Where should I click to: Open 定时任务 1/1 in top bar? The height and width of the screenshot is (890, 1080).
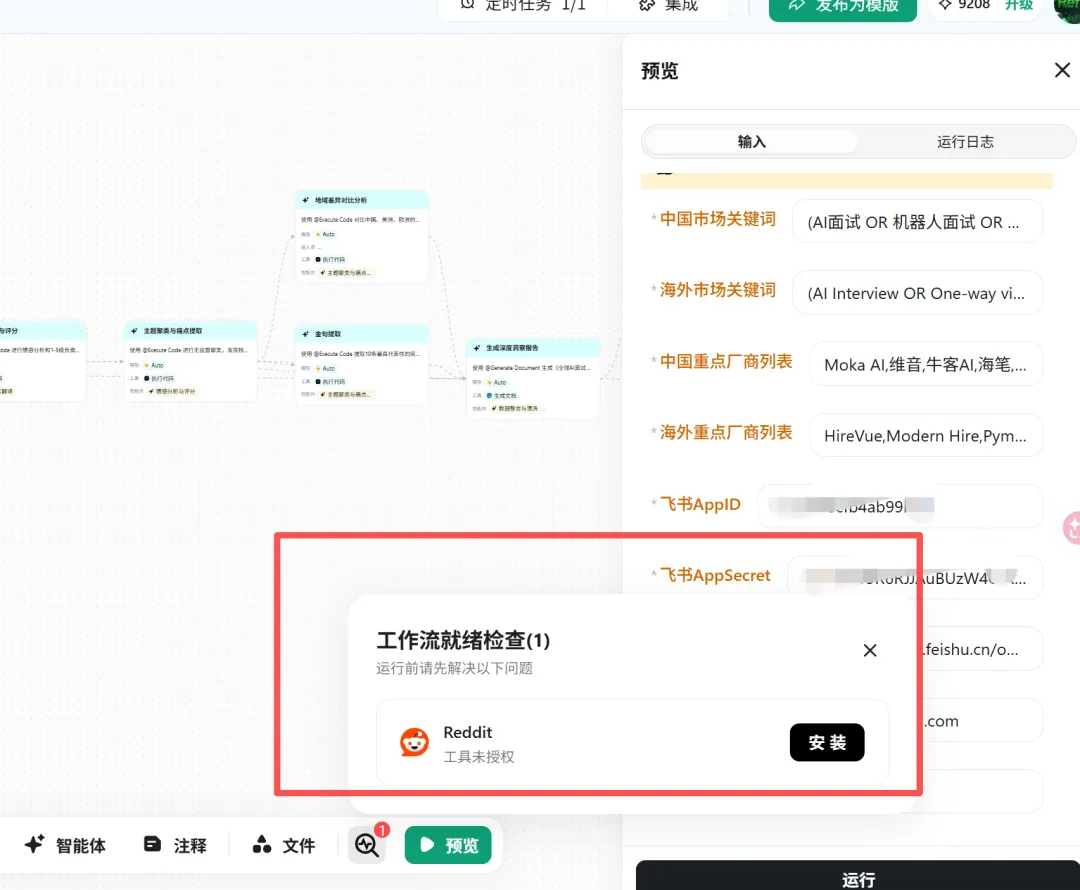coord(523,6)
